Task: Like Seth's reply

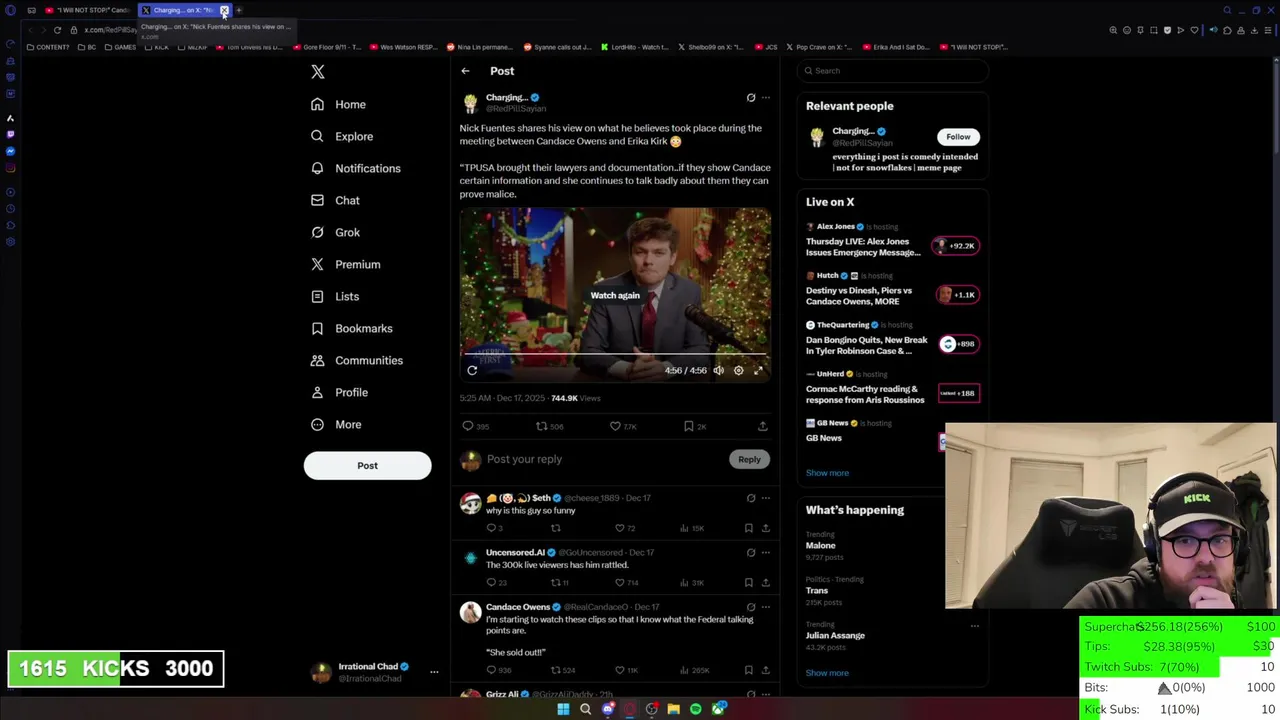Action: pyautogui.click(x=620, y=528)
